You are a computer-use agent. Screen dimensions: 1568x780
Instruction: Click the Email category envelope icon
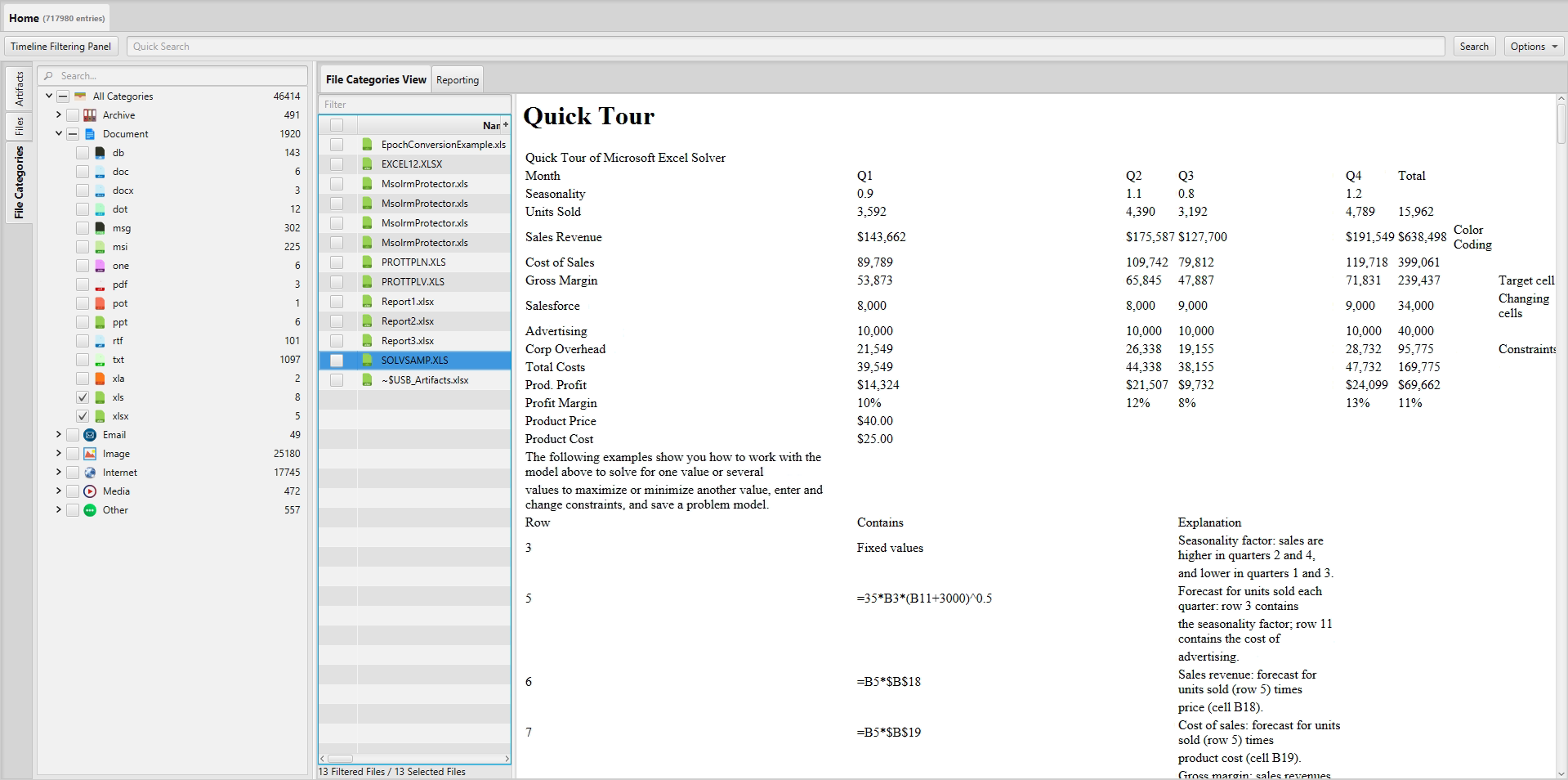click(x=90, y=435)
